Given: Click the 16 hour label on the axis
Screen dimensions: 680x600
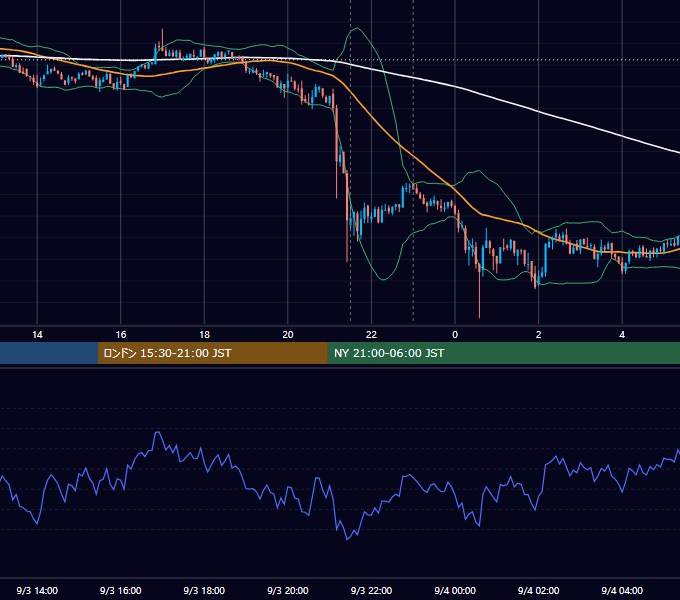Looking at the screenshot, I should (x=121, y=335).
